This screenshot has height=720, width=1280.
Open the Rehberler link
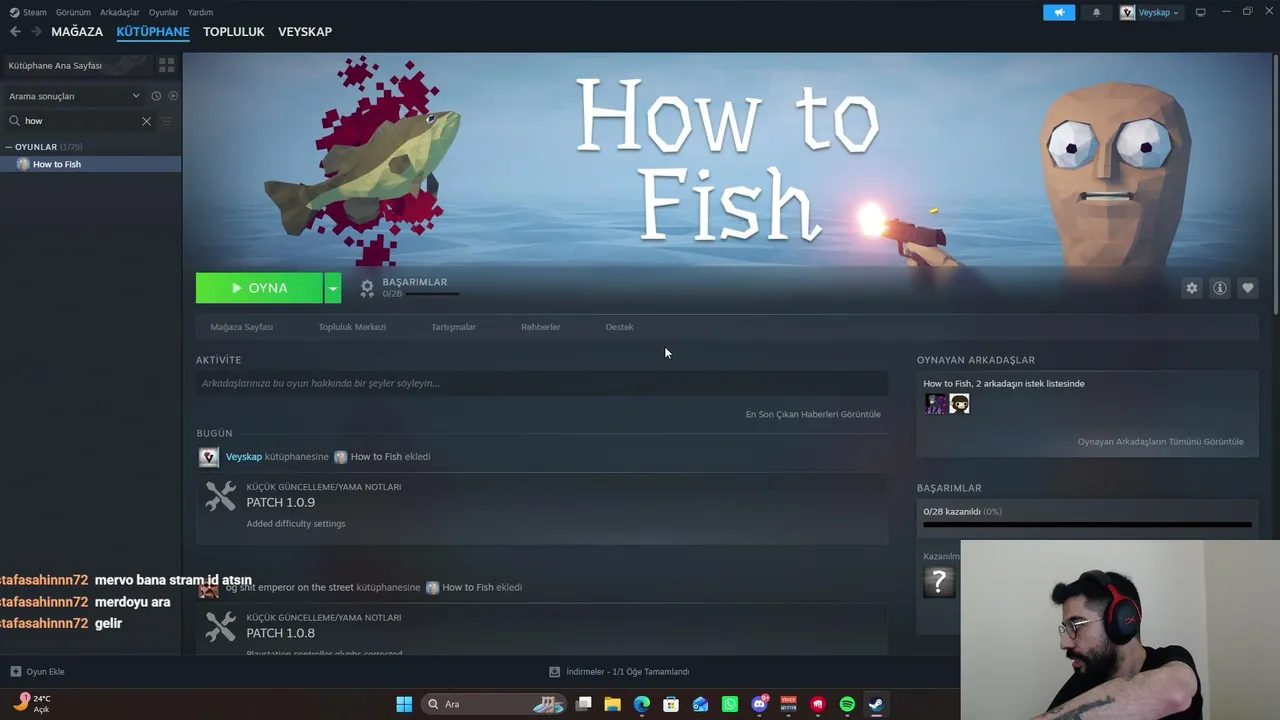[540, 327]
